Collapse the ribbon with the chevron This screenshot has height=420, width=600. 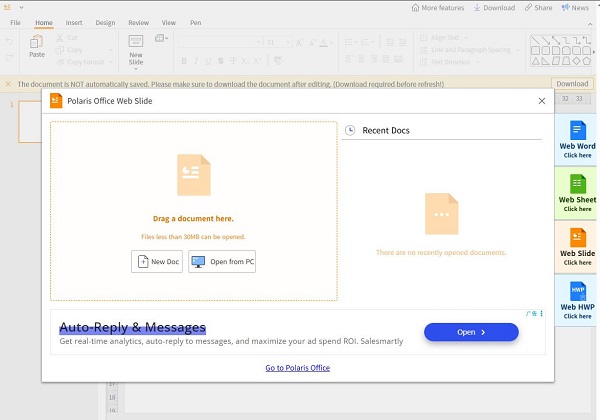(590, 24)
